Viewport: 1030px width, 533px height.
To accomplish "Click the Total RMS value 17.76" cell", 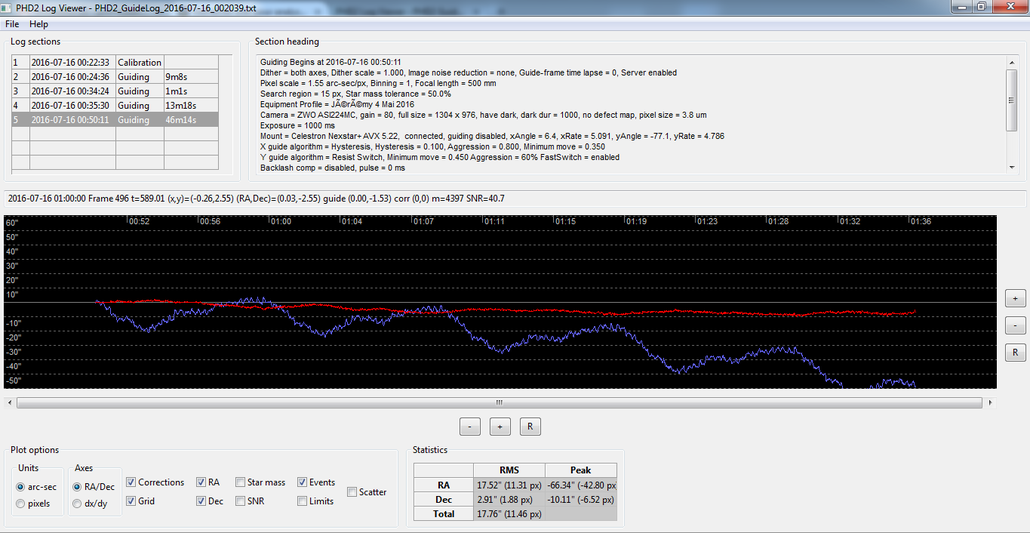I will coord(508,514).
